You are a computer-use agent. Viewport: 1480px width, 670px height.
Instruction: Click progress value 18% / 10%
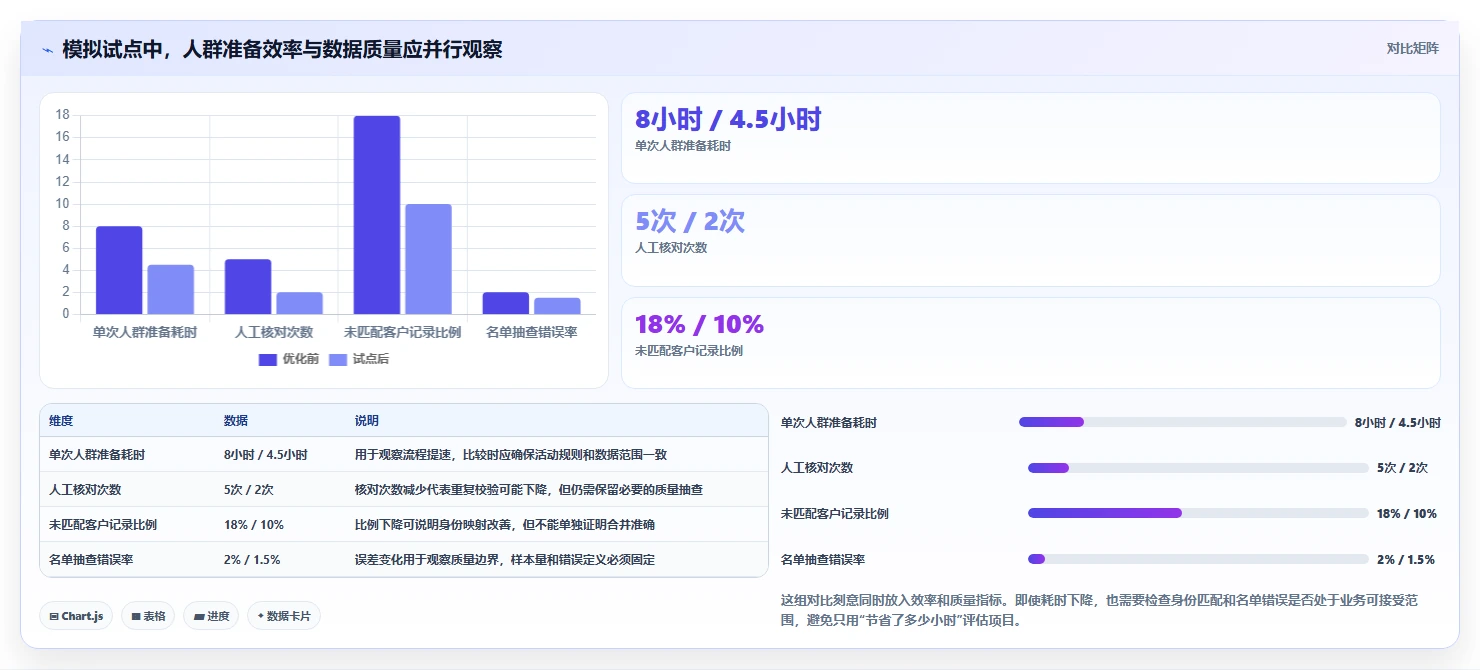1407,514
